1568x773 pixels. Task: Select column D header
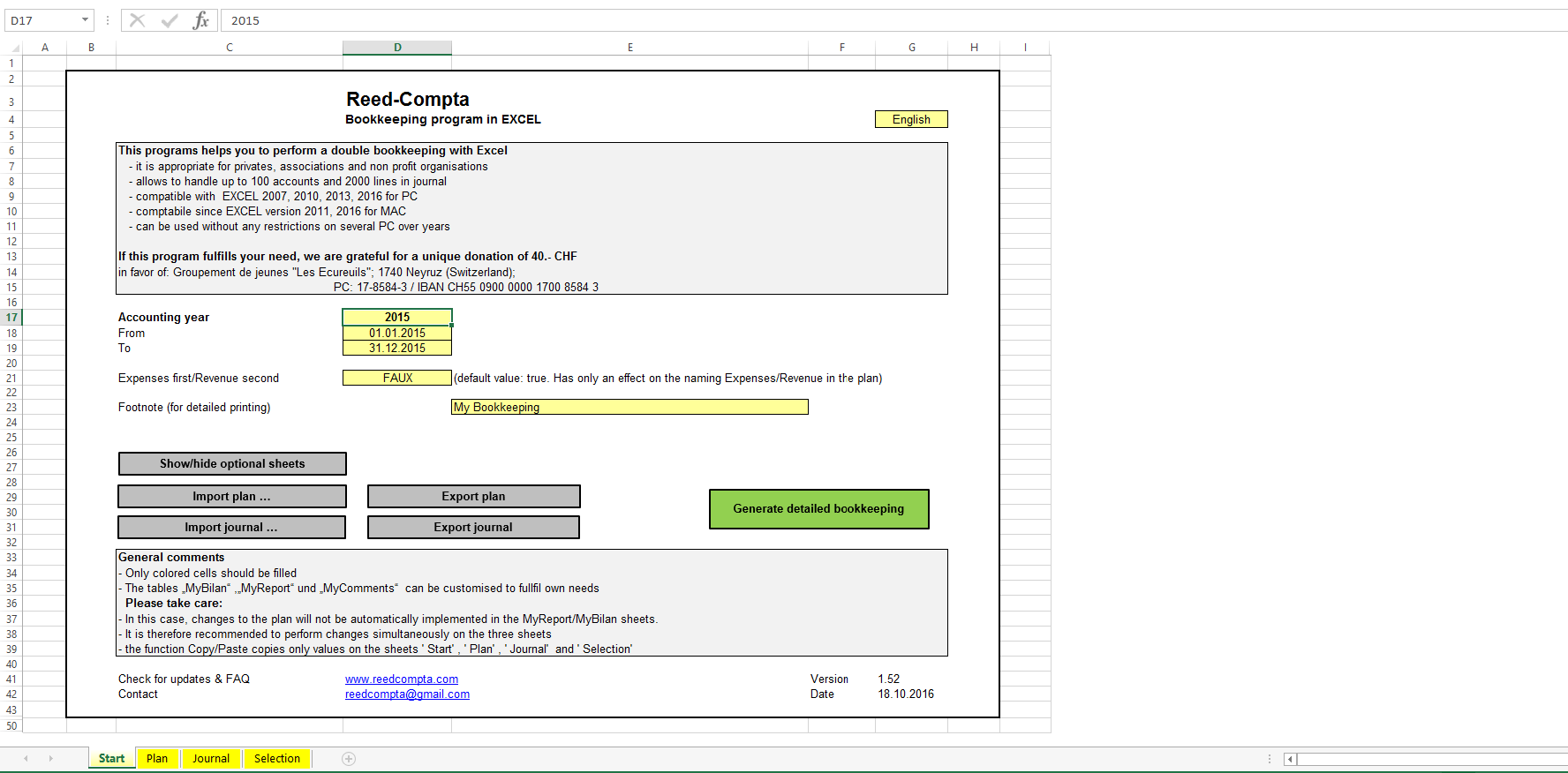(x=397, y=48)
